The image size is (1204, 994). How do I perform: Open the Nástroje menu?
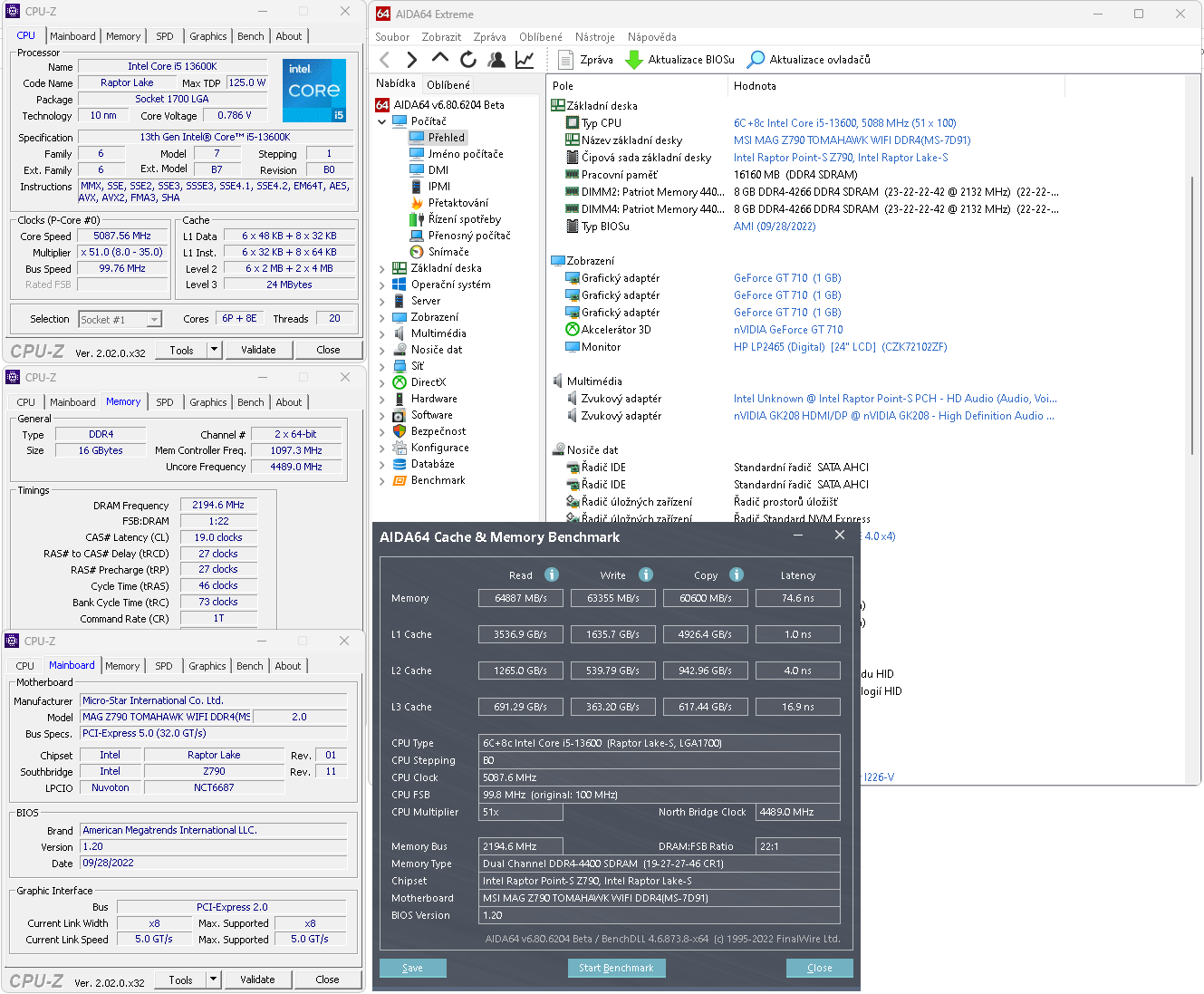pyautogui.click(x=594, y=37)
